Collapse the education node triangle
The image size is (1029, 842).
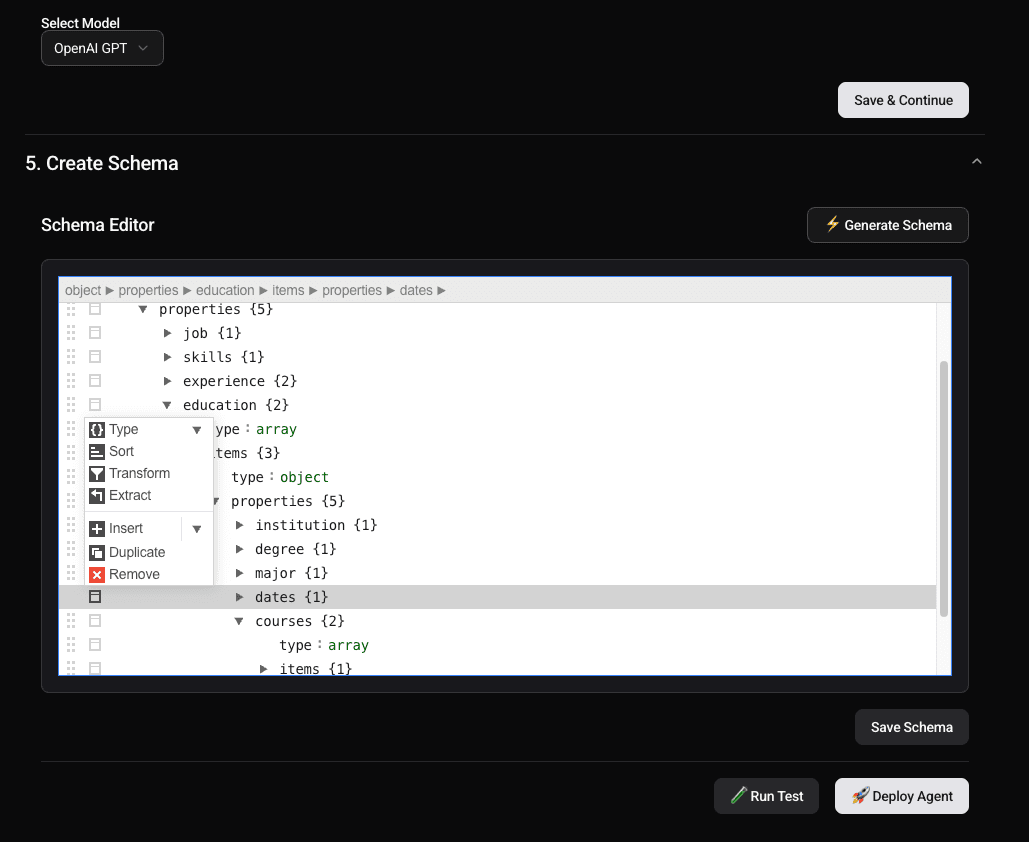pos(166,404)
